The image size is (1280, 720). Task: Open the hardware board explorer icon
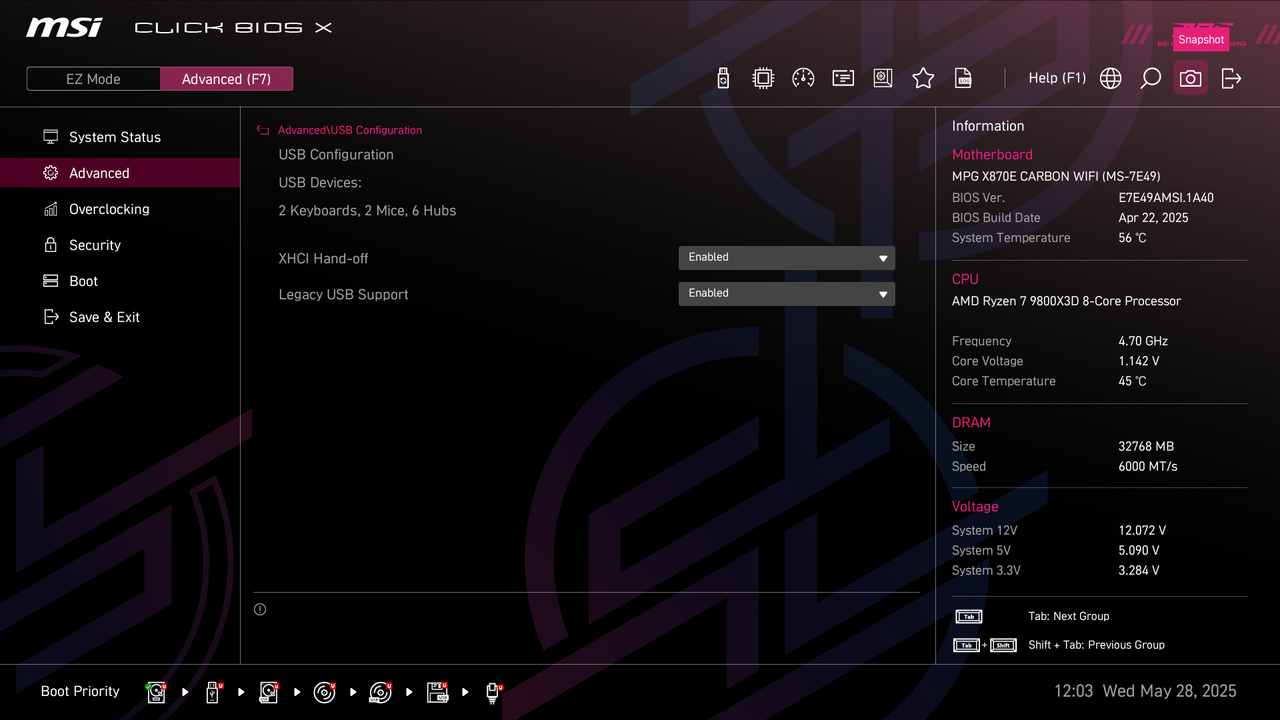[x=883, y=78]
